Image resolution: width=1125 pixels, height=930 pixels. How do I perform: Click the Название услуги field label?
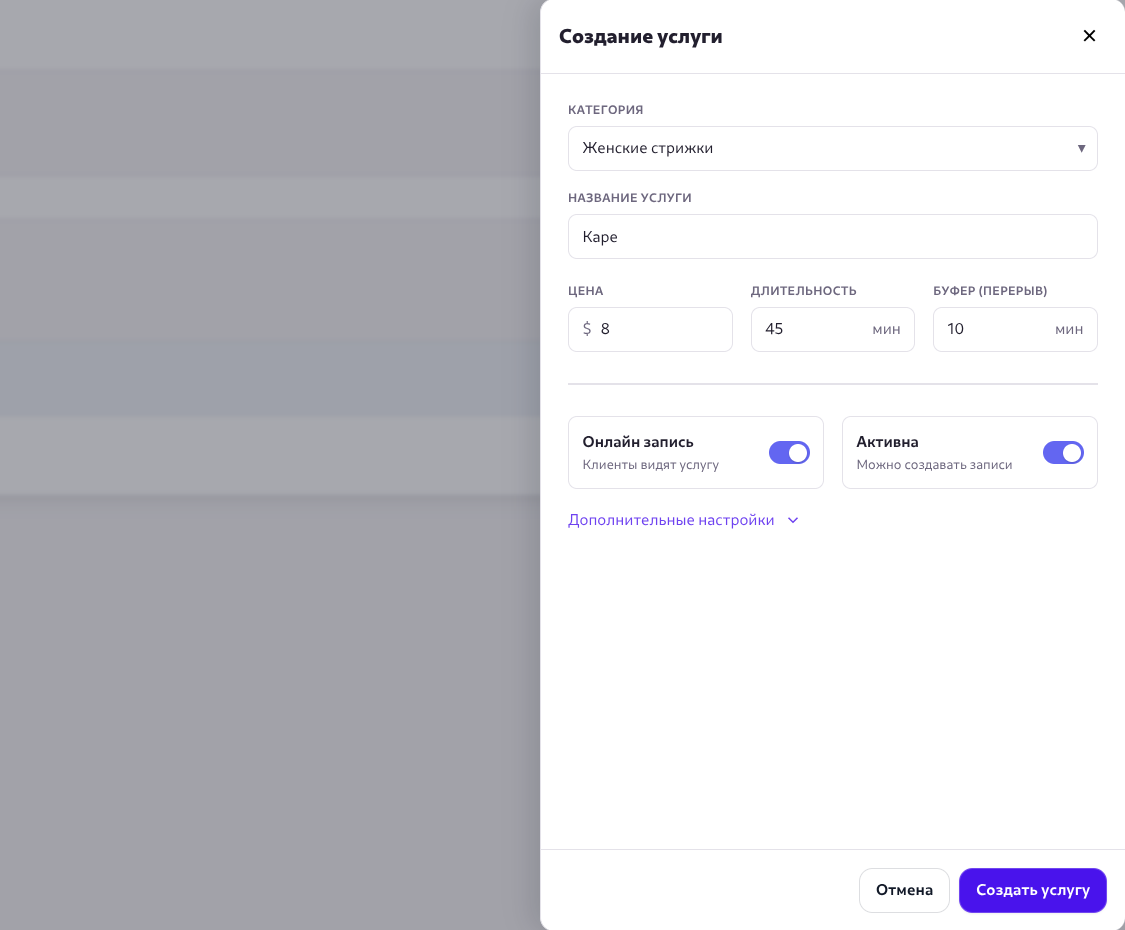pos(629,198)
